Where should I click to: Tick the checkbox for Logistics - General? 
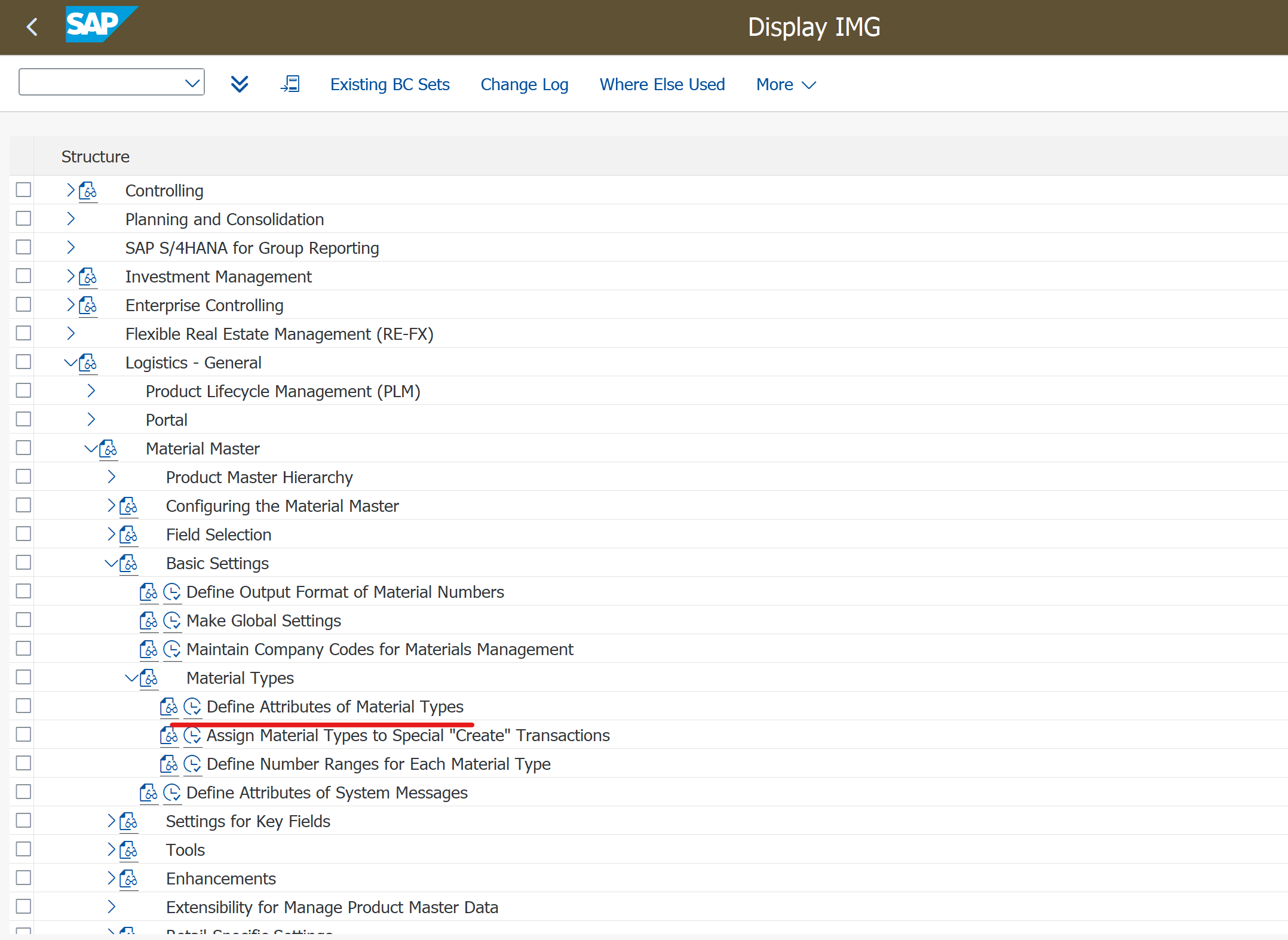[x=23, y=362]
